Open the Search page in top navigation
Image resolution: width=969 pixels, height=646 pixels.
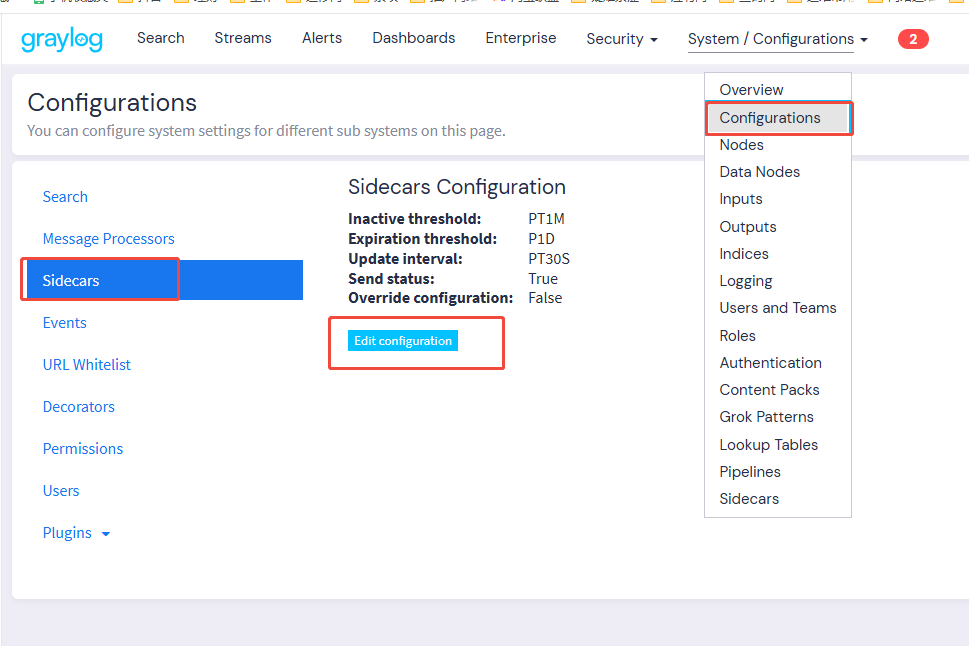(161, 38)
